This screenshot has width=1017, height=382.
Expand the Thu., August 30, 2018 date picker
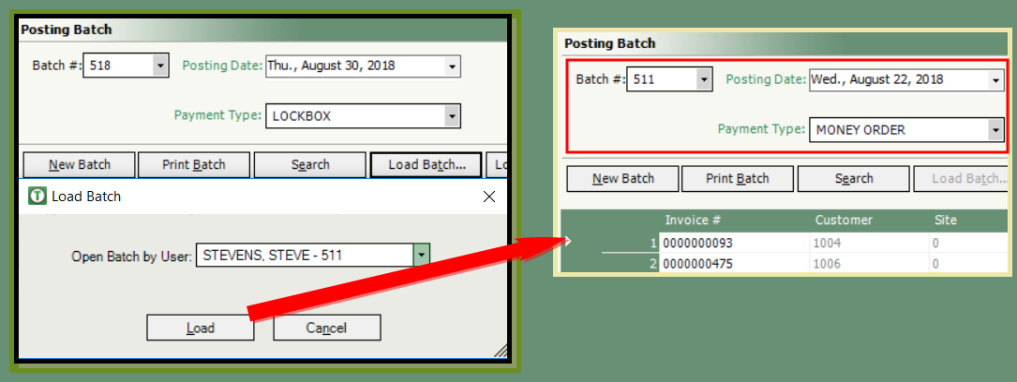(453, 67)
